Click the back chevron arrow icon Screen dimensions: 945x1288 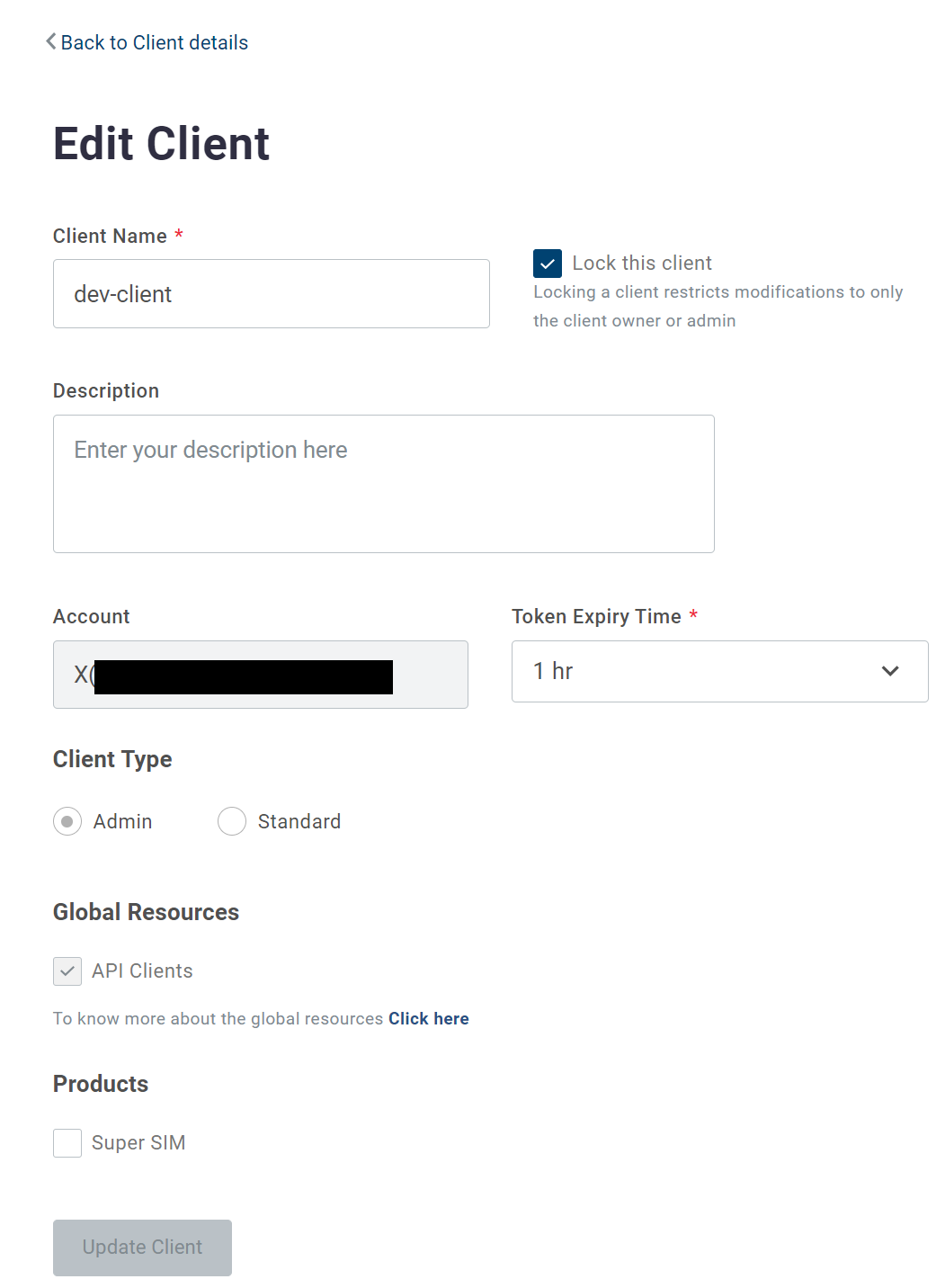pos(51,42)
